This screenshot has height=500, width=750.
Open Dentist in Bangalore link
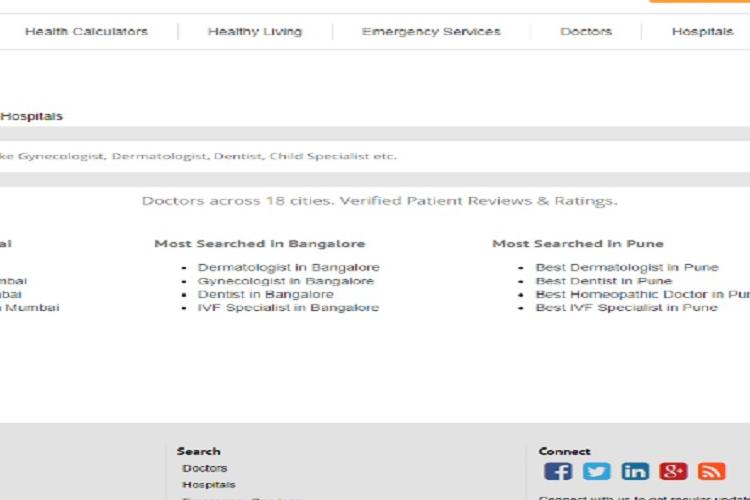[265, 294]
